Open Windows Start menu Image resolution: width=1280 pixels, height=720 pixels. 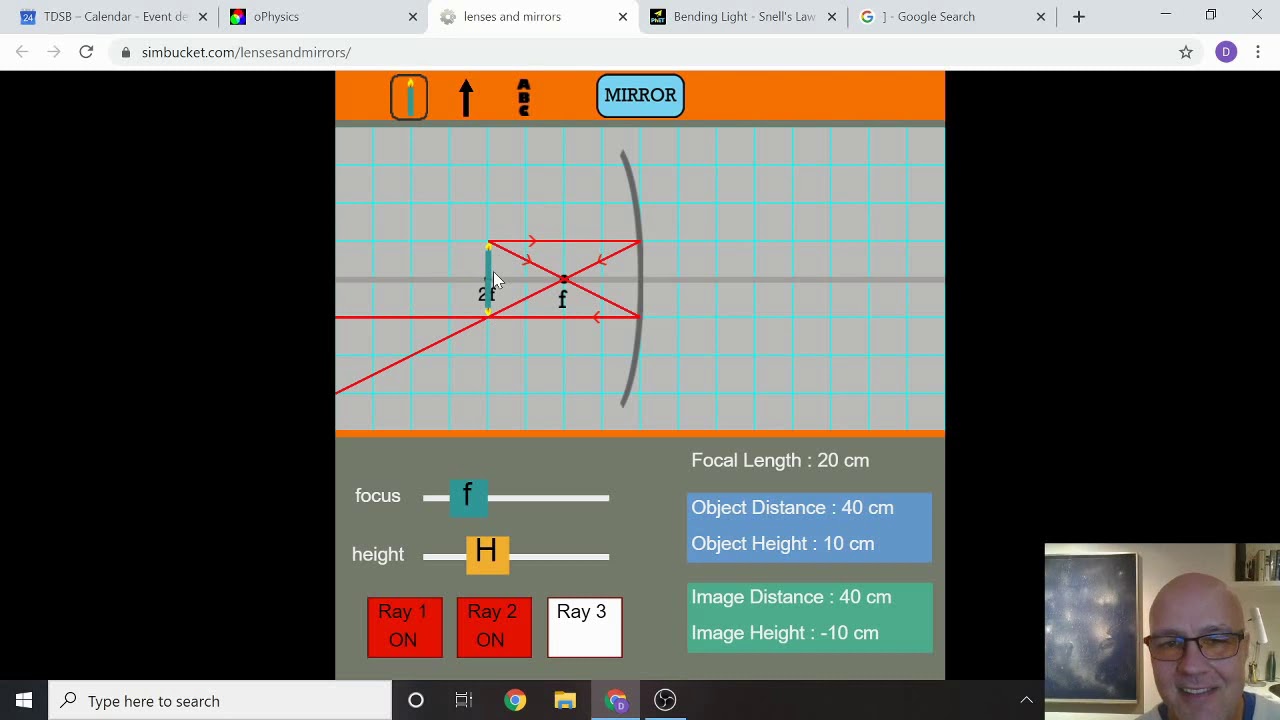(x=24, y=701)
